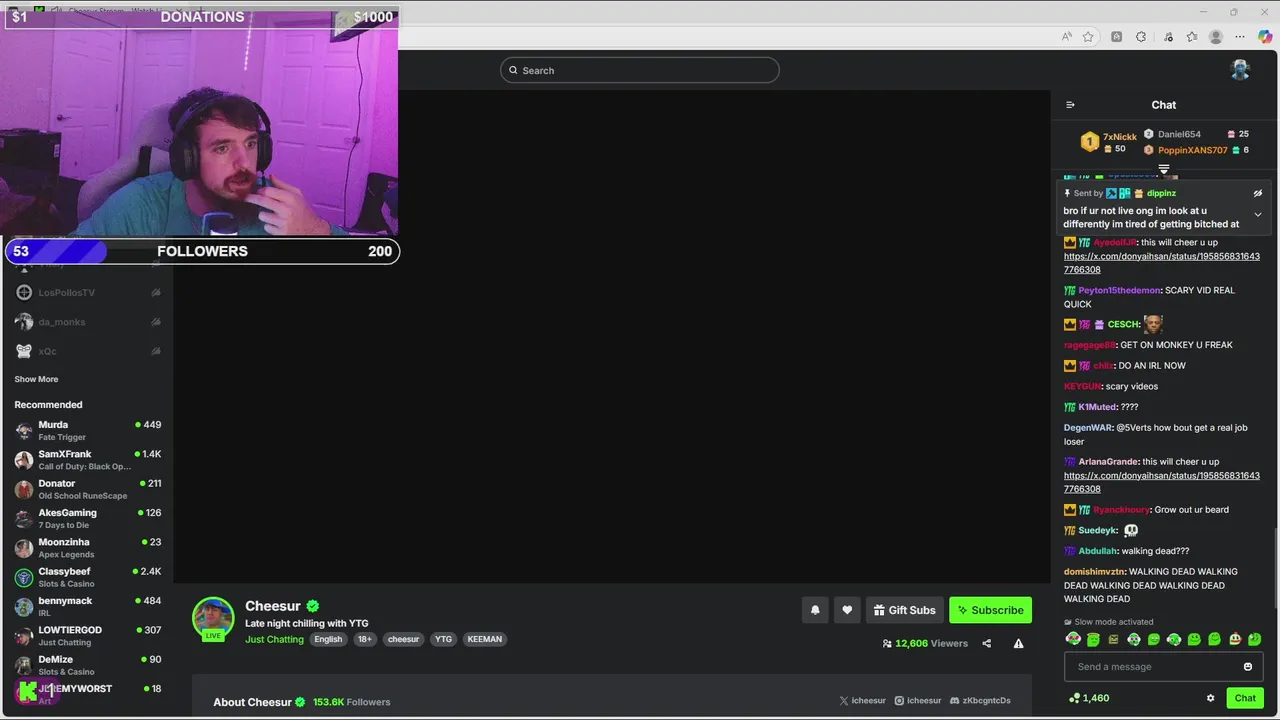
Task: Click Show More in followed channels
Action: [36, 379]
